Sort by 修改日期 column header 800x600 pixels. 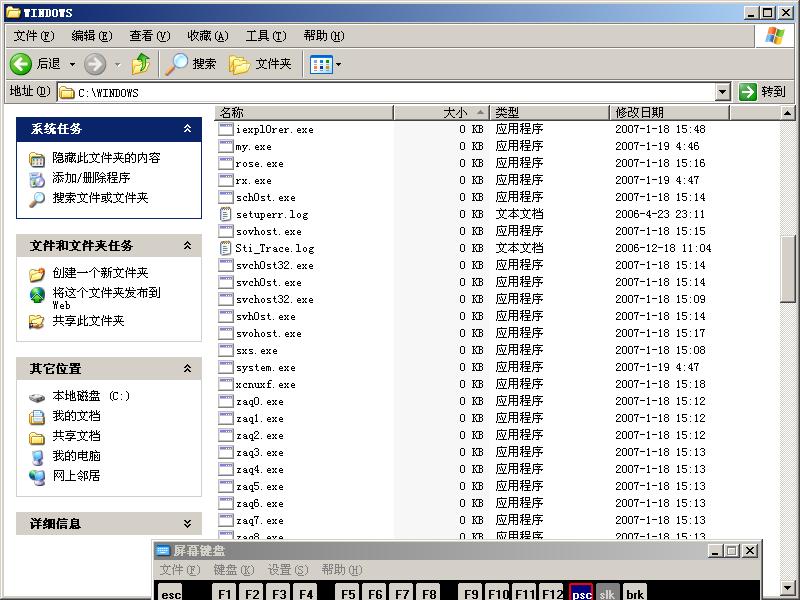coord(670,112)
